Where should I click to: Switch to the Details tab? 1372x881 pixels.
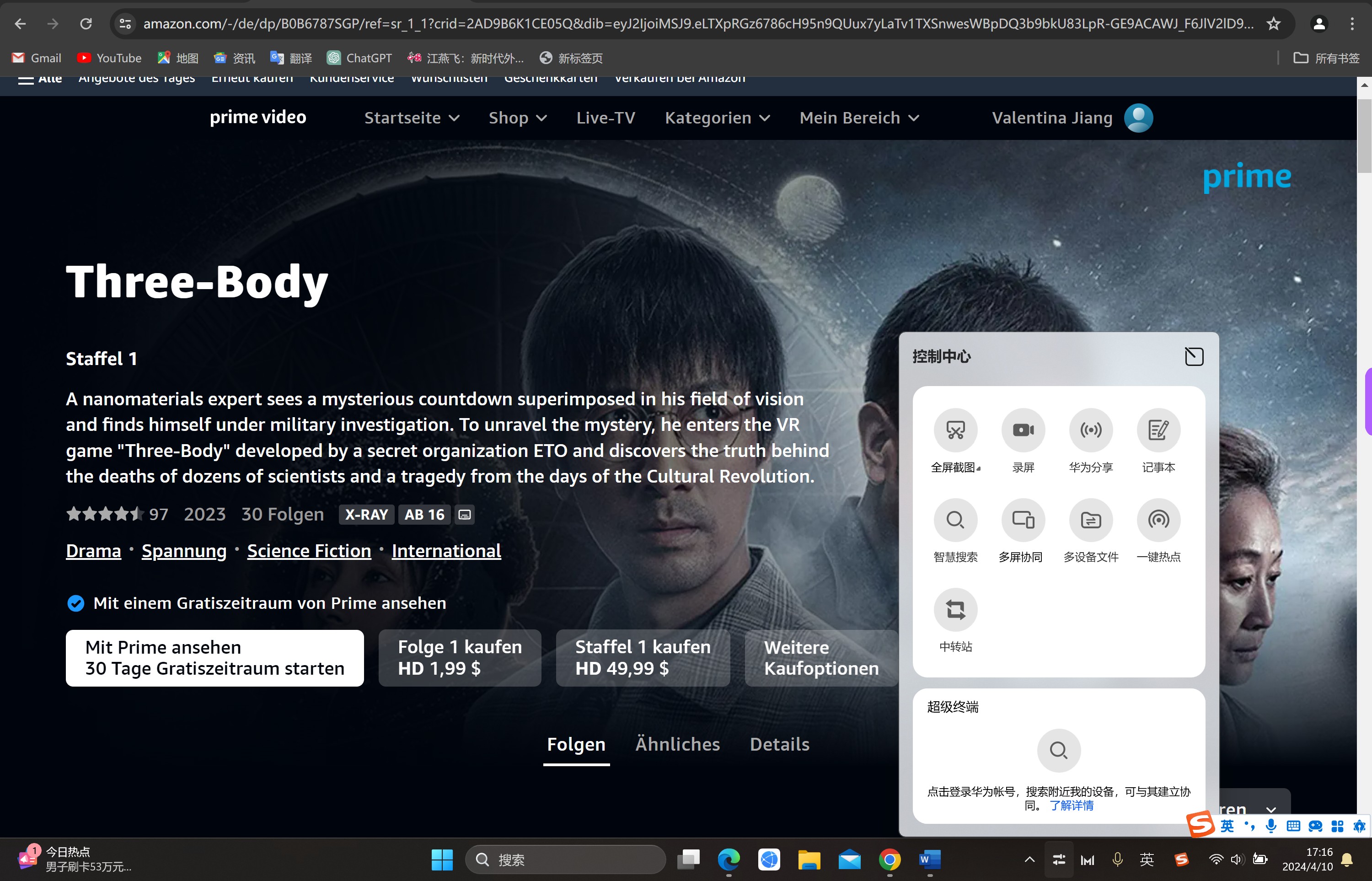click(x=779, y=744)
